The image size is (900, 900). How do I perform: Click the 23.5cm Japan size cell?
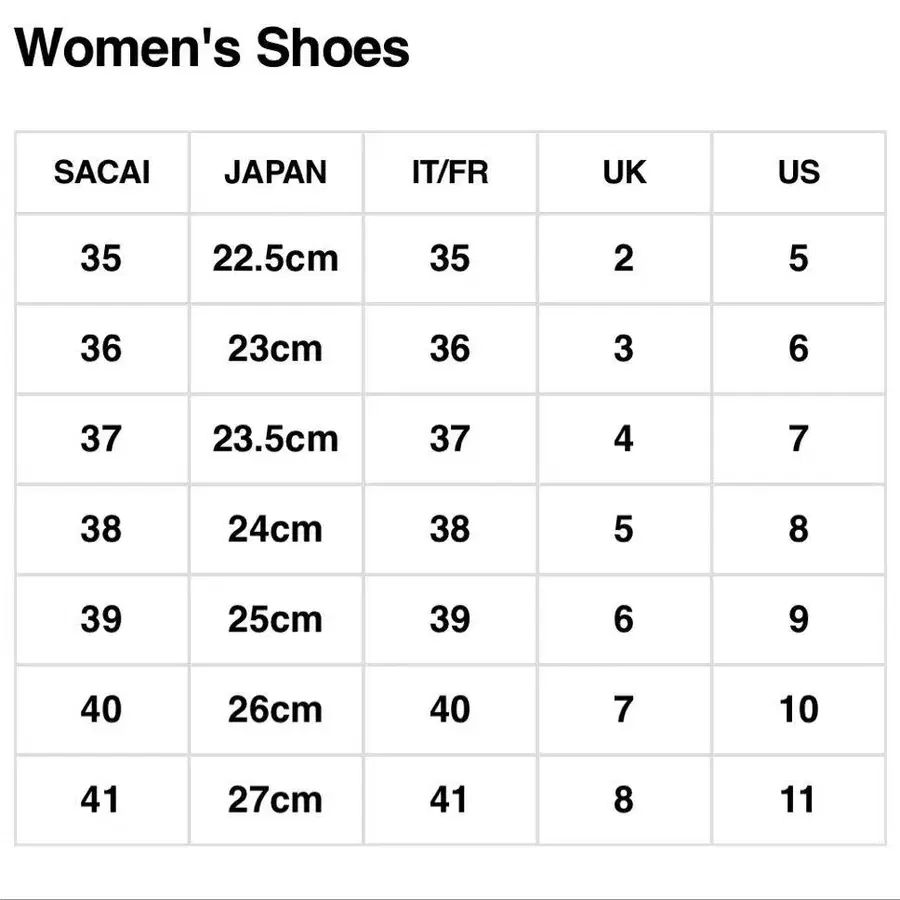click(x=275, y=439)
